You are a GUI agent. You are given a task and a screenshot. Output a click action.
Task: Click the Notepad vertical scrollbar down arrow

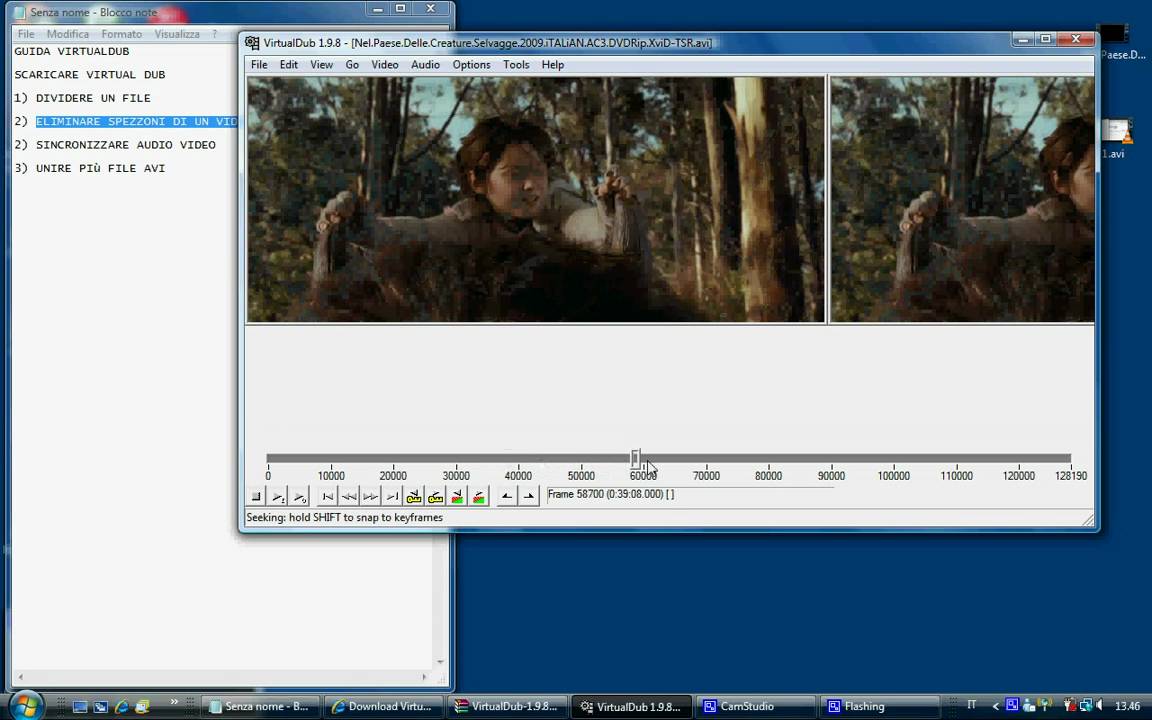pos(440,662)
